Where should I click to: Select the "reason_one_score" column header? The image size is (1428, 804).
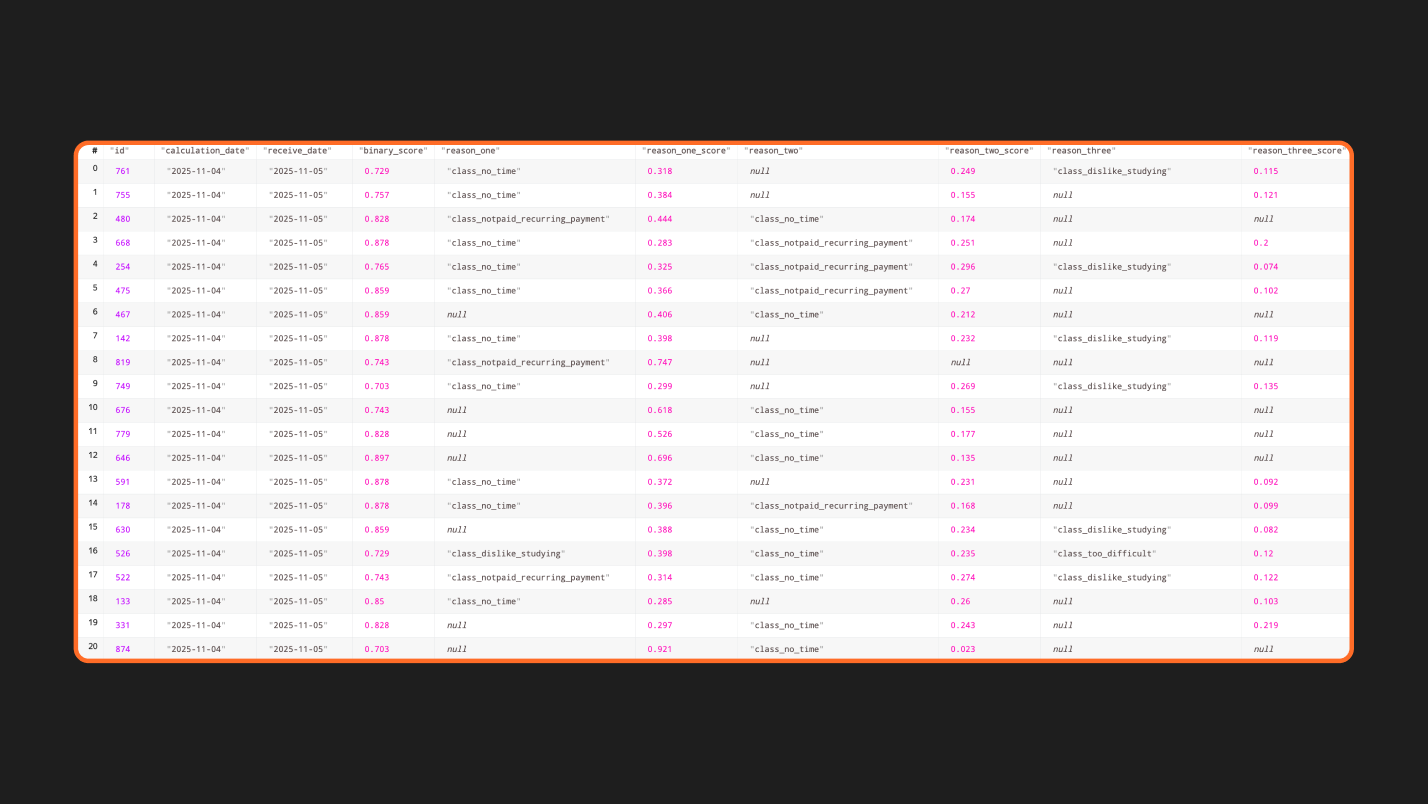(686, 151)
